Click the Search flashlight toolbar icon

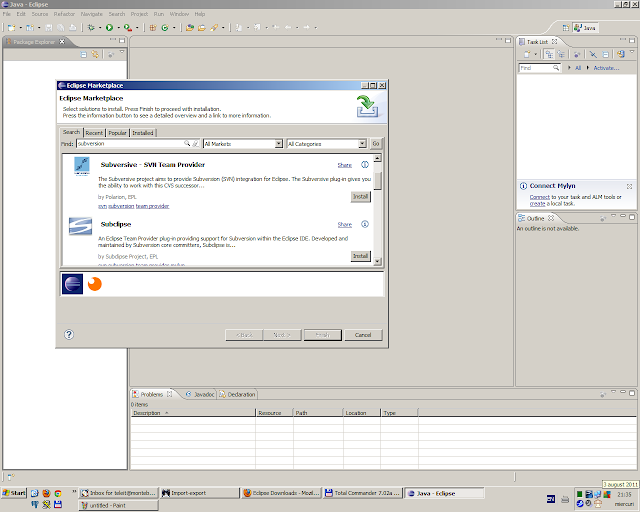click(x=214, y=28)
